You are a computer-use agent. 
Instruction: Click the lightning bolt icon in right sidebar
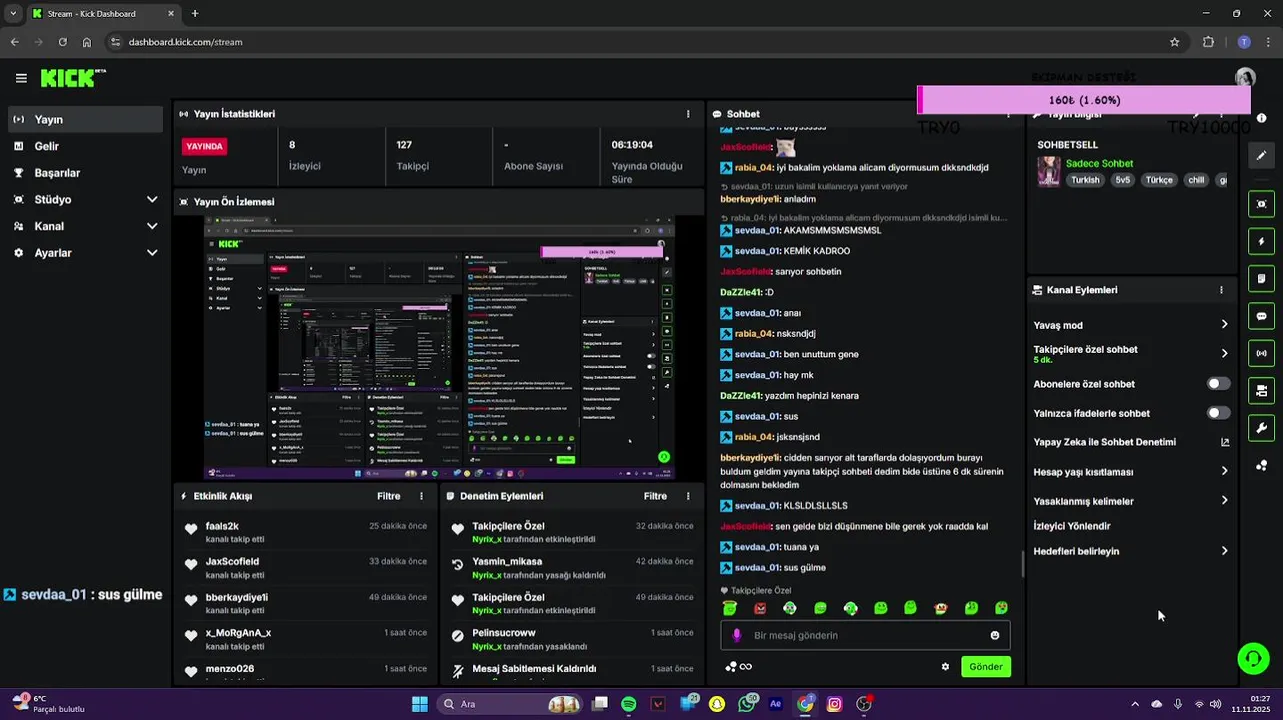pyautogui.click(x=1261, y=241)
